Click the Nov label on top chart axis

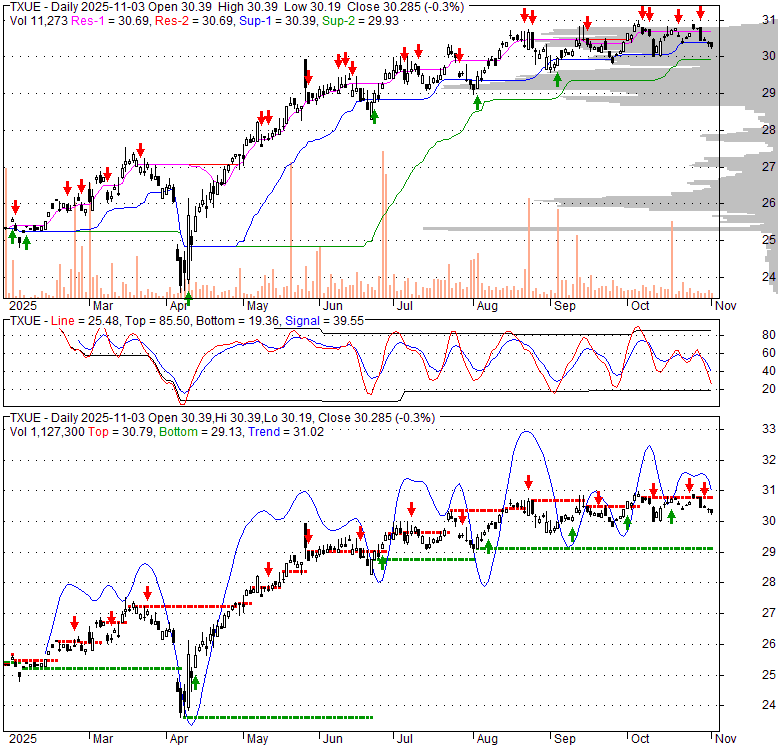[x=725, y=306]
